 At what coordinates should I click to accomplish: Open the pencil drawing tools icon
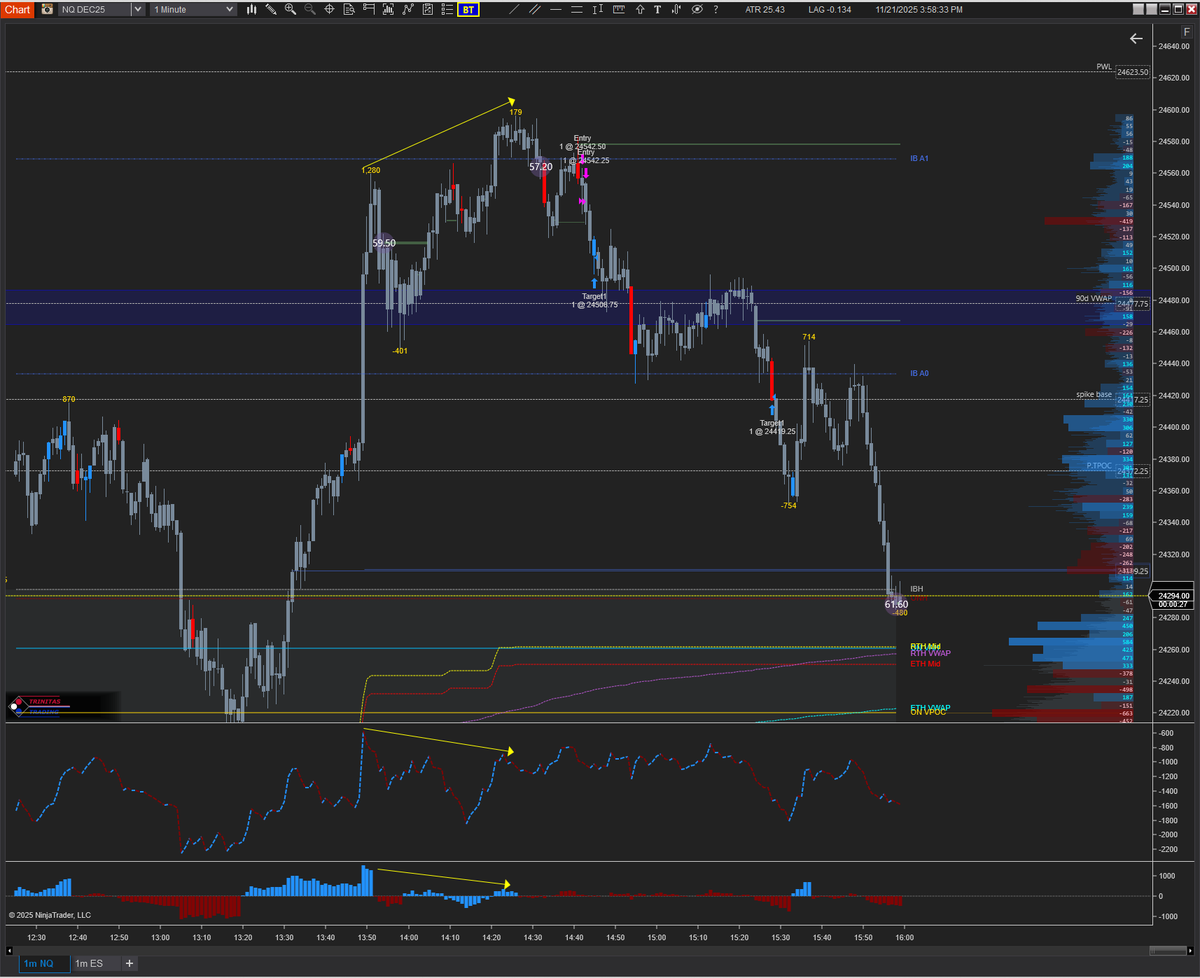(x=272, y=9)
